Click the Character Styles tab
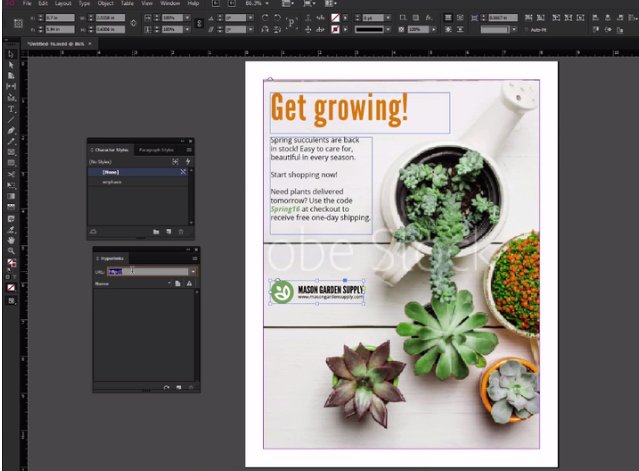Image resolution: width=639 pixels, height=471 pixels. pyautogui.click(x=111, y=150)
